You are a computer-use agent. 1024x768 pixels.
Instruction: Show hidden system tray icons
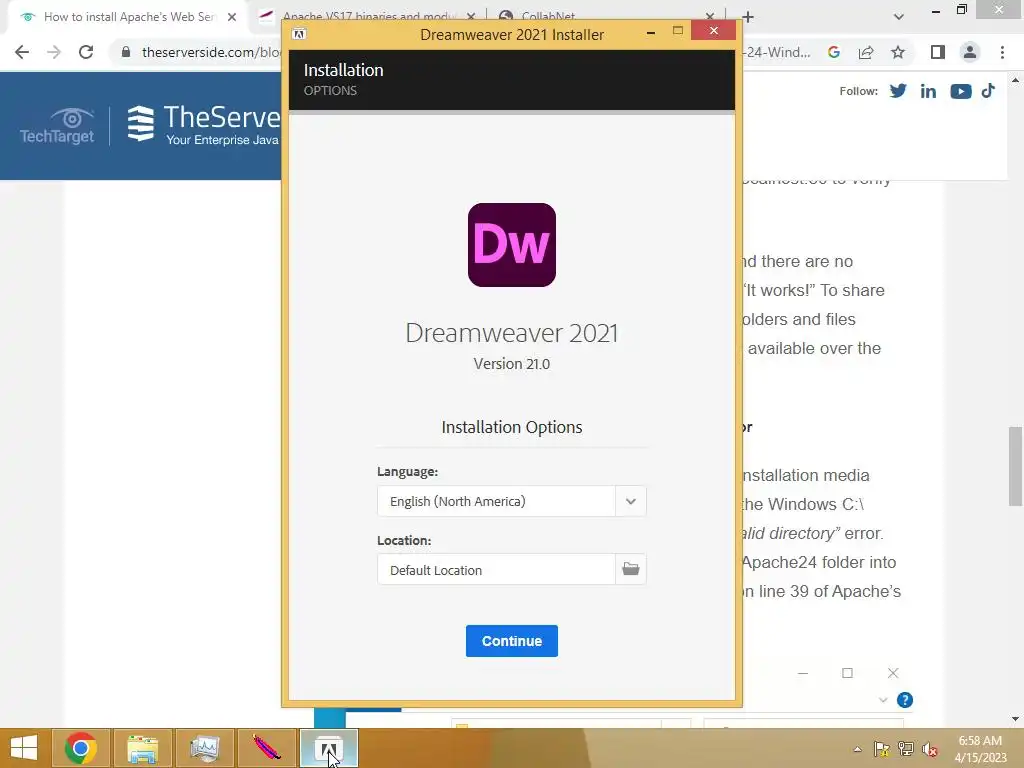click(x=857, y=749)
